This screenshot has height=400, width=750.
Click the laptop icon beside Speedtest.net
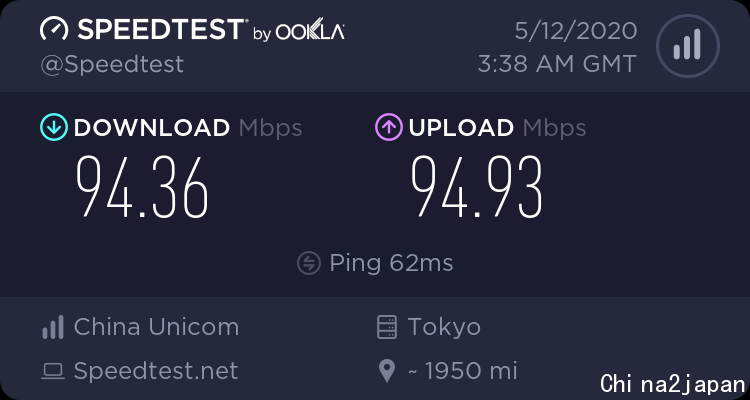pyautogui.click(x=53, y=372)
